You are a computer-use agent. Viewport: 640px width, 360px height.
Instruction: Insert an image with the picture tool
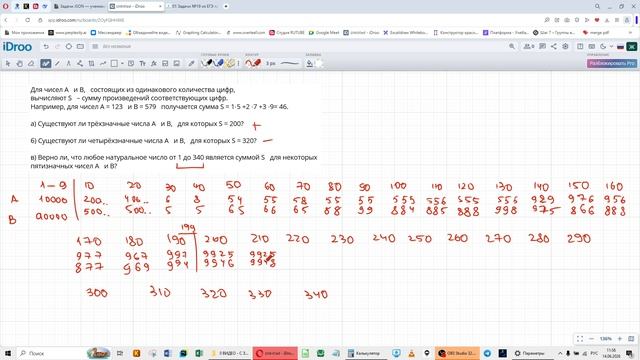pos(176,63)
